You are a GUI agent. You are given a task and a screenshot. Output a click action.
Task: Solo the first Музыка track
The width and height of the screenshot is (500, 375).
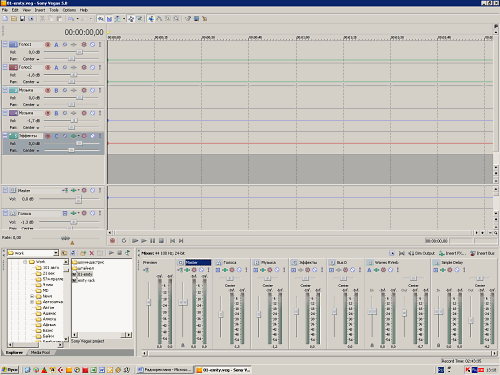[x=100, y=90]
